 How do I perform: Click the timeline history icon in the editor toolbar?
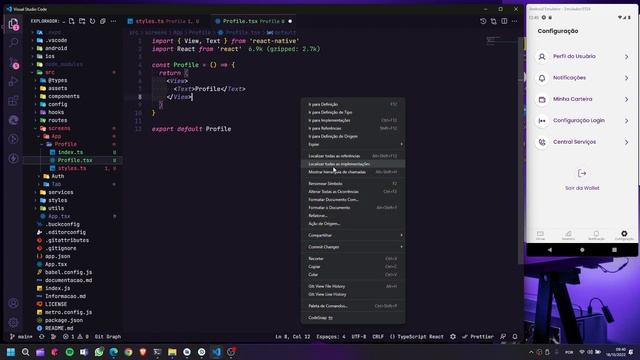point(483,21)
